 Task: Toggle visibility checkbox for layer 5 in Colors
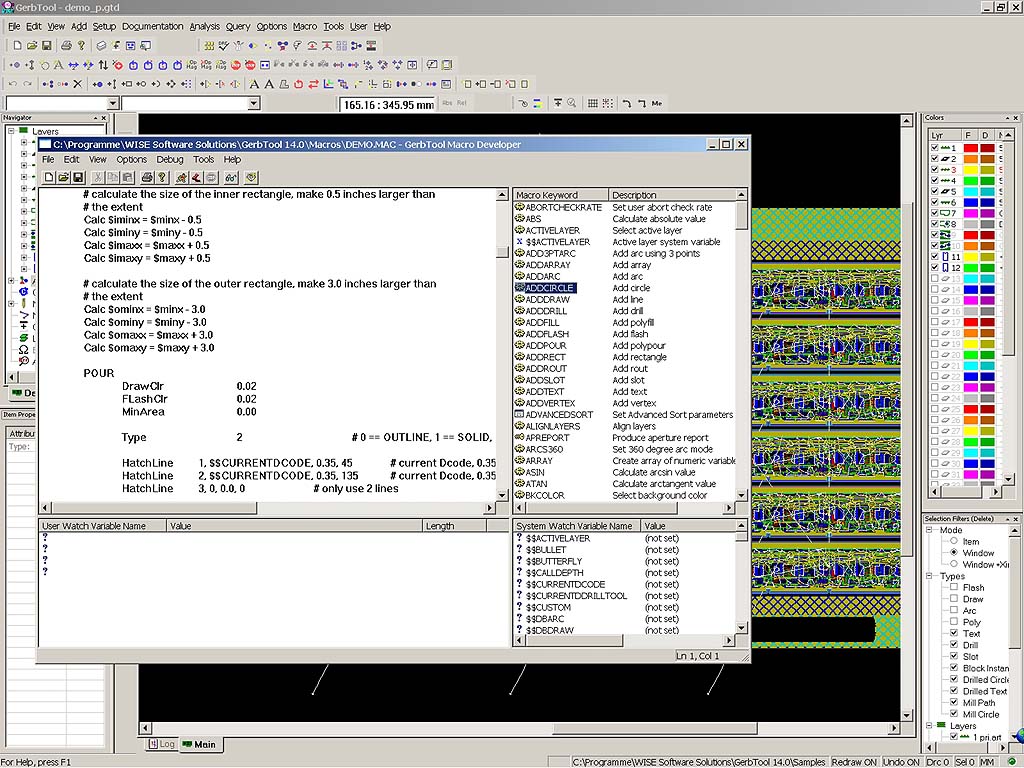[x=935, y=191]
